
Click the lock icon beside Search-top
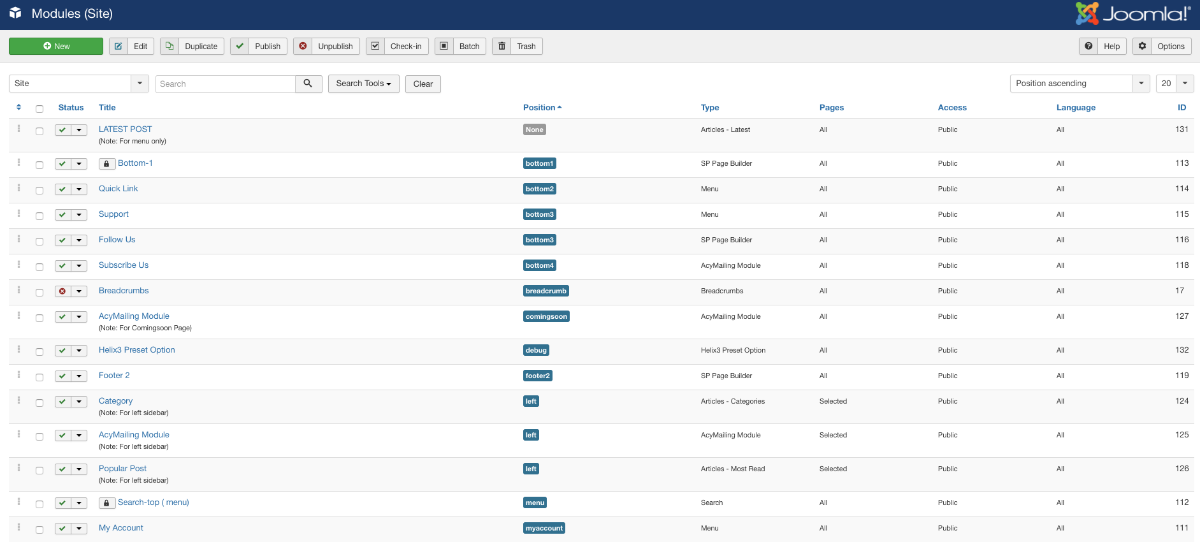(x=106, y=502)
